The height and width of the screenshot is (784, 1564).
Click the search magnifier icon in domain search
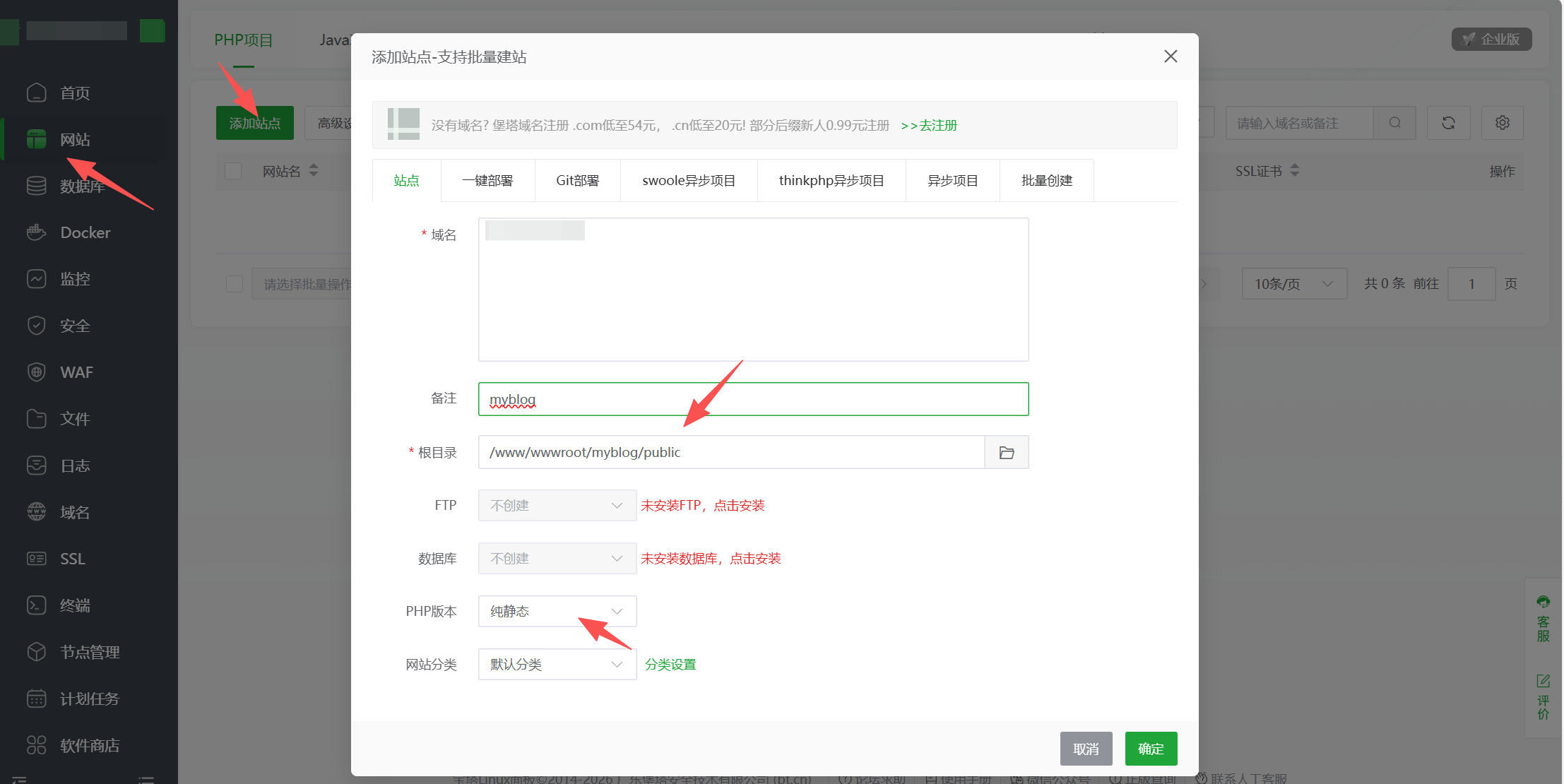pos(1394,123)
